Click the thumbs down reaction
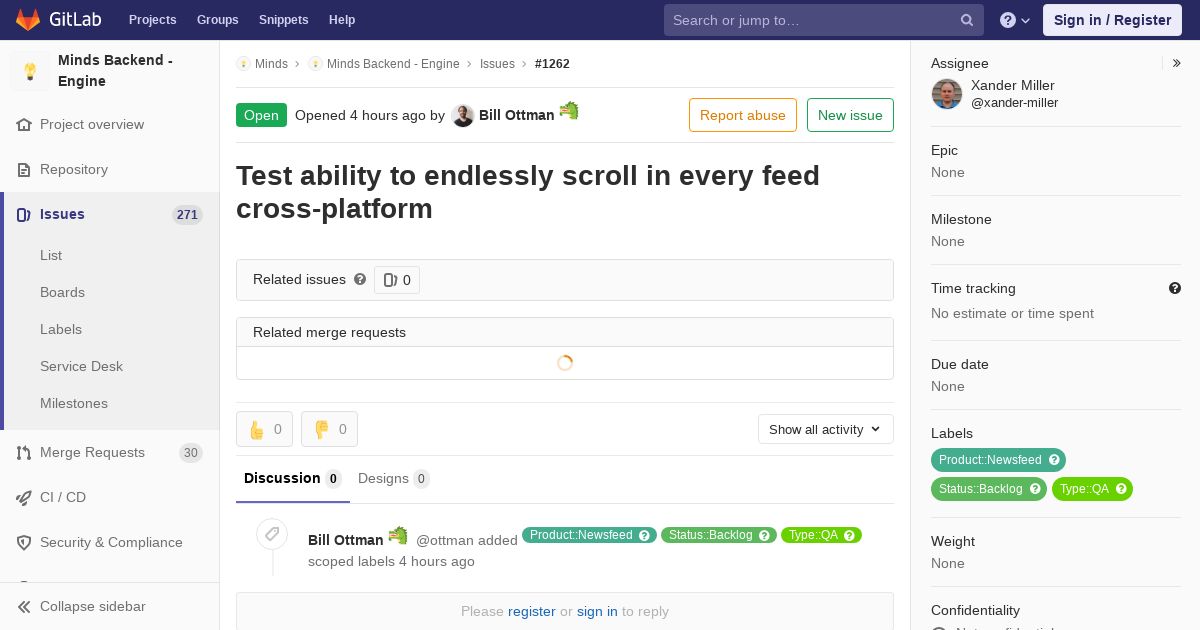This screenshot has height=630, width=1200. (329, 429)
